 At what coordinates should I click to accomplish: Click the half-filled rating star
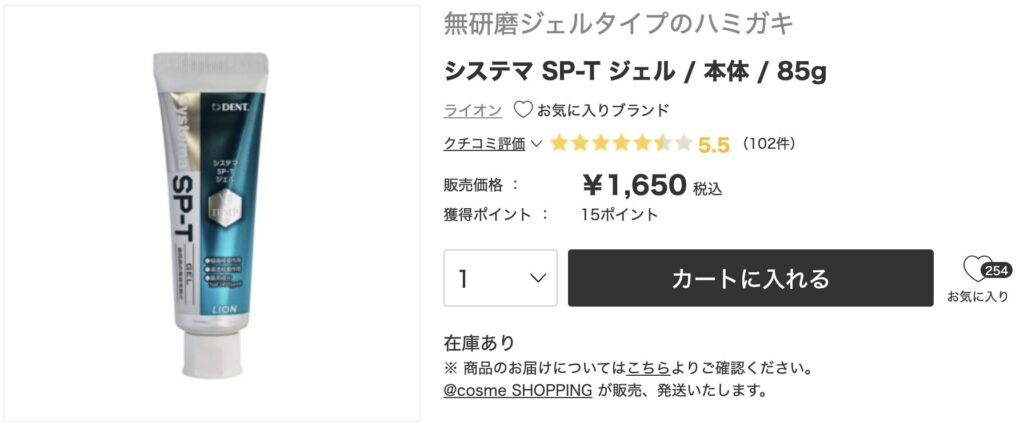[662, 144]
